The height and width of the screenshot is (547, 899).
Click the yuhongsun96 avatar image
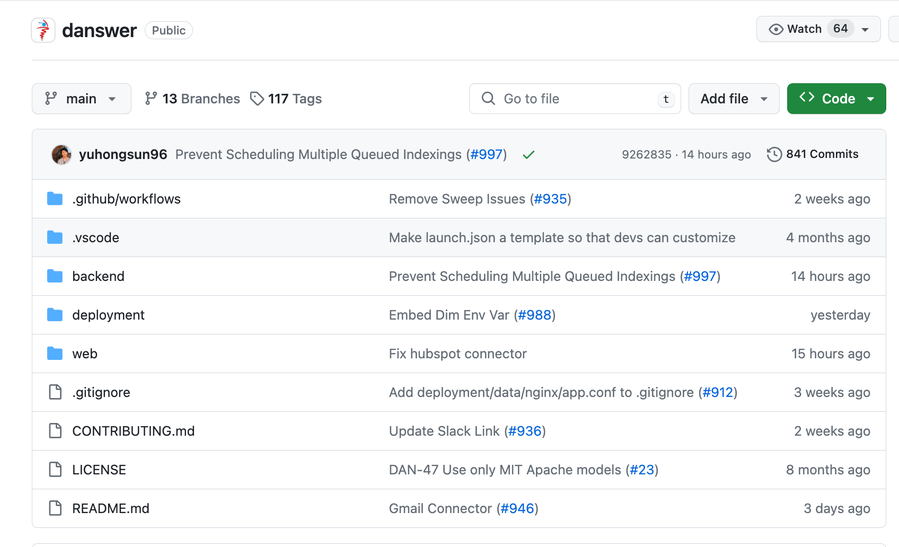(x=61, y=155)
